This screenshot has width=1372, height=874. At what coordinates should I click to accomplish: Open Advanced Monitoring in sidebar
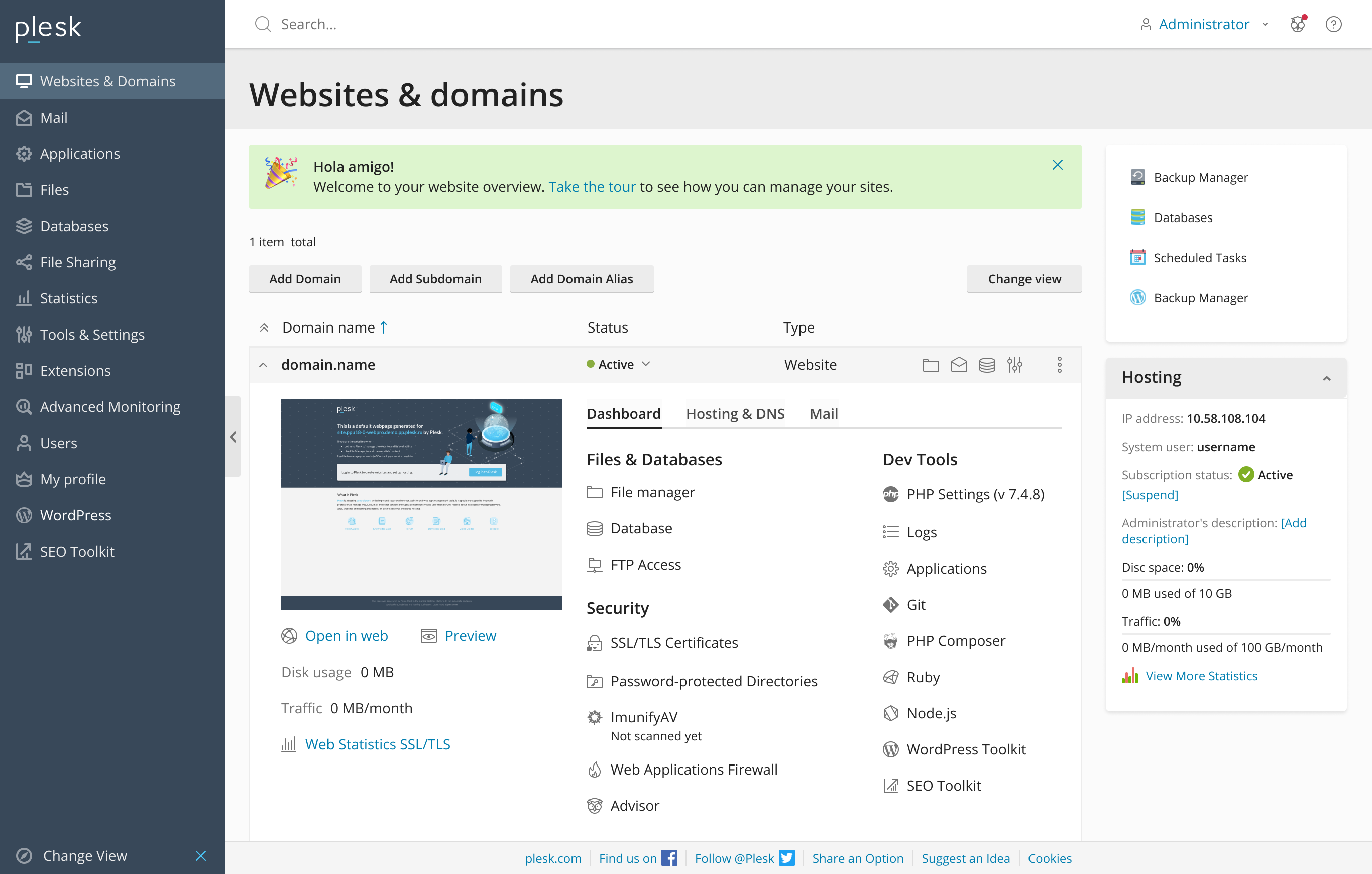[112, 407]
